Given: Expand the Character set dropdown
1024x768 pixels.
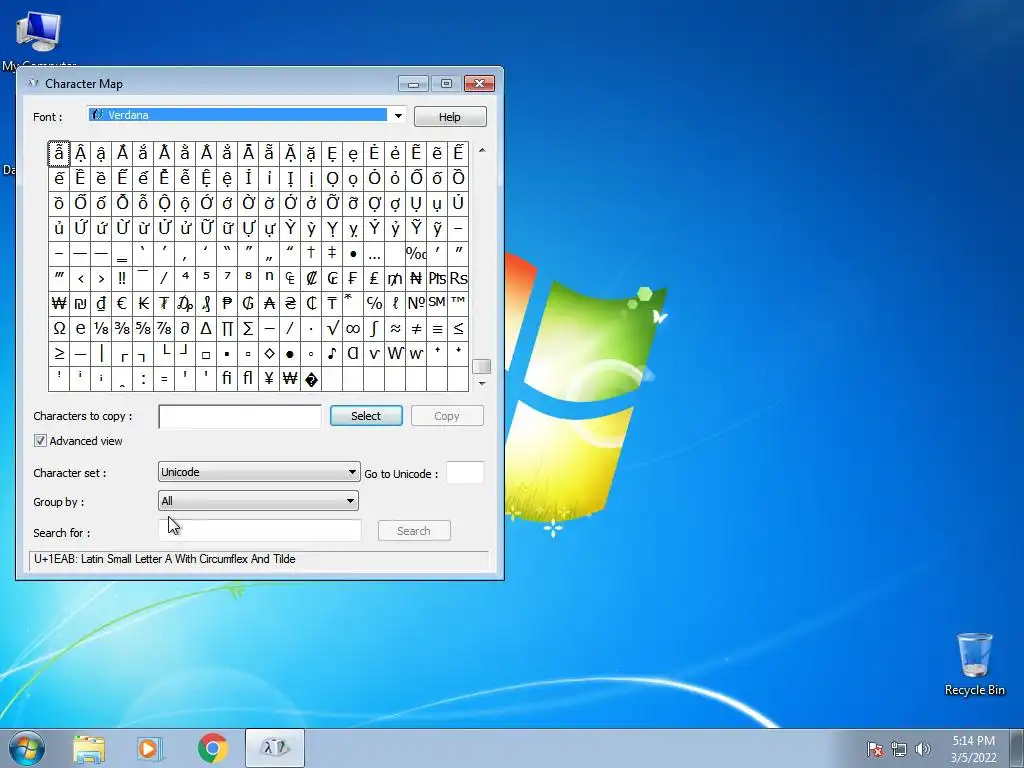Looking at the screenshot, I should coord(259,472).
